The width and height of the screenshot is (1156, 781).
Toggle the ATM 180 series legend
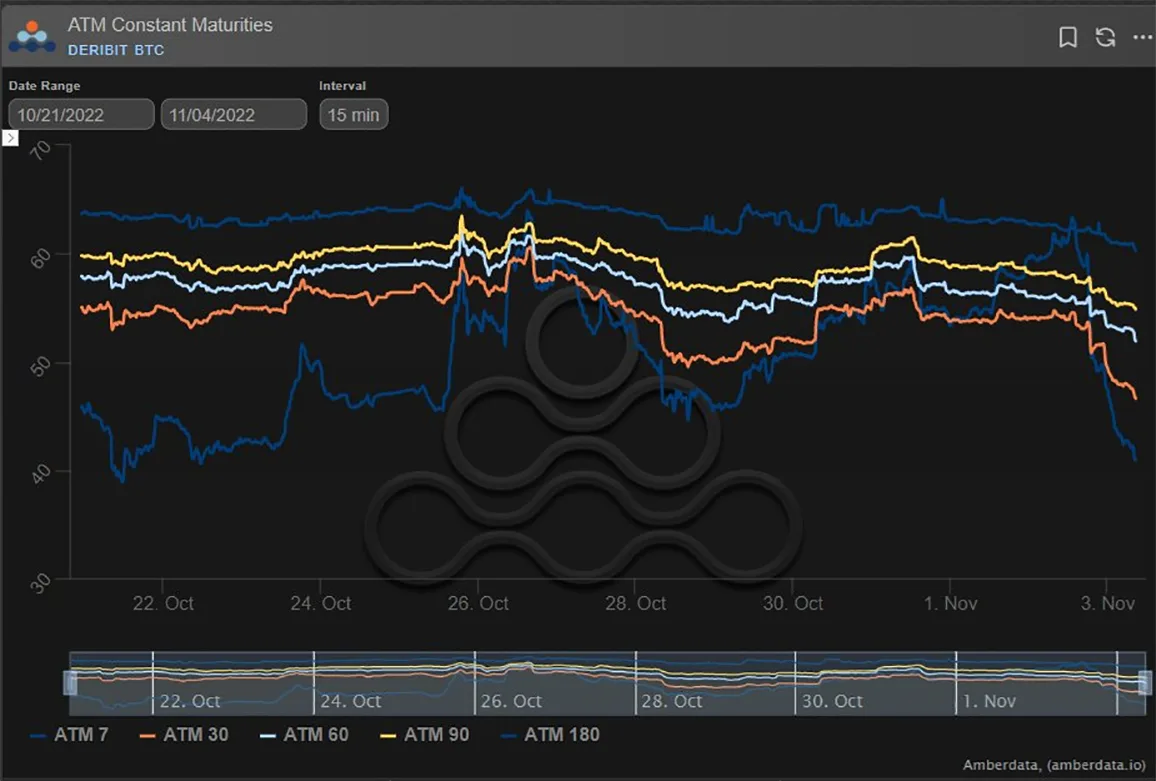pyautogui.click(x=550, y=735)
